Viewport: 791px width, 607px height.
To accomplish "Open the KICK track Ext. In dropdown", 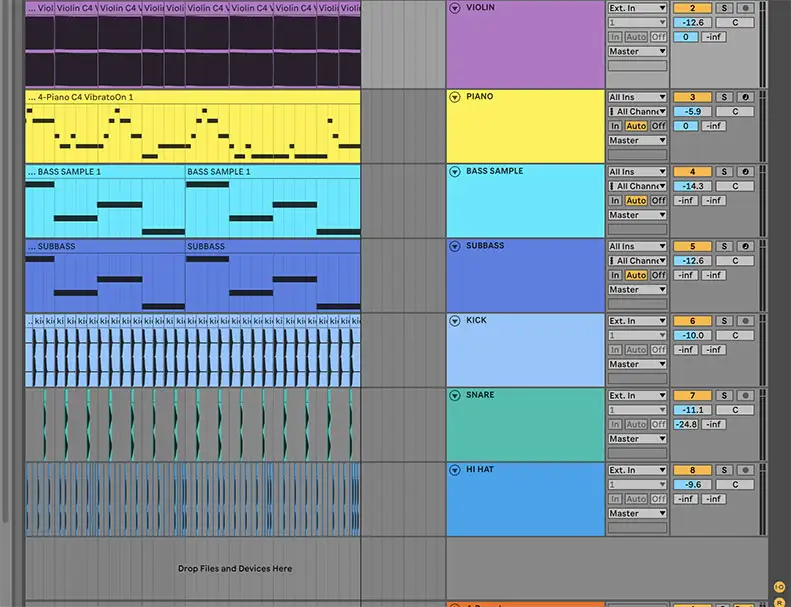I will point(637,321).
